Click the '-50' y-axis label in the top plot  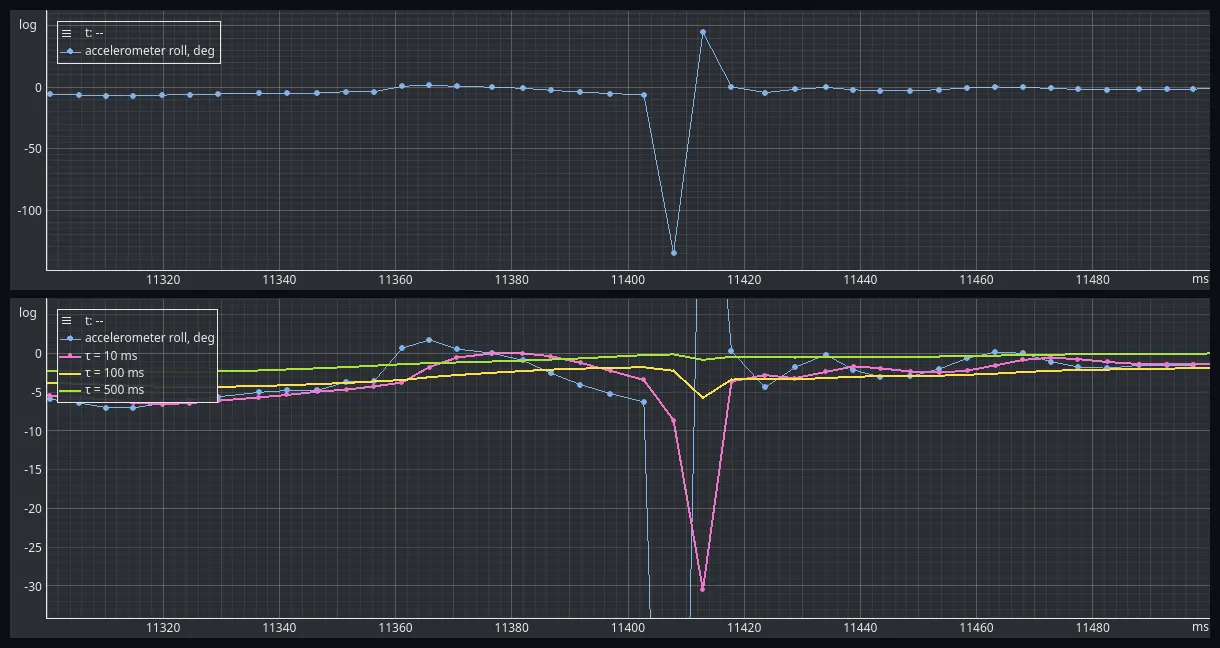click(32, 149)
